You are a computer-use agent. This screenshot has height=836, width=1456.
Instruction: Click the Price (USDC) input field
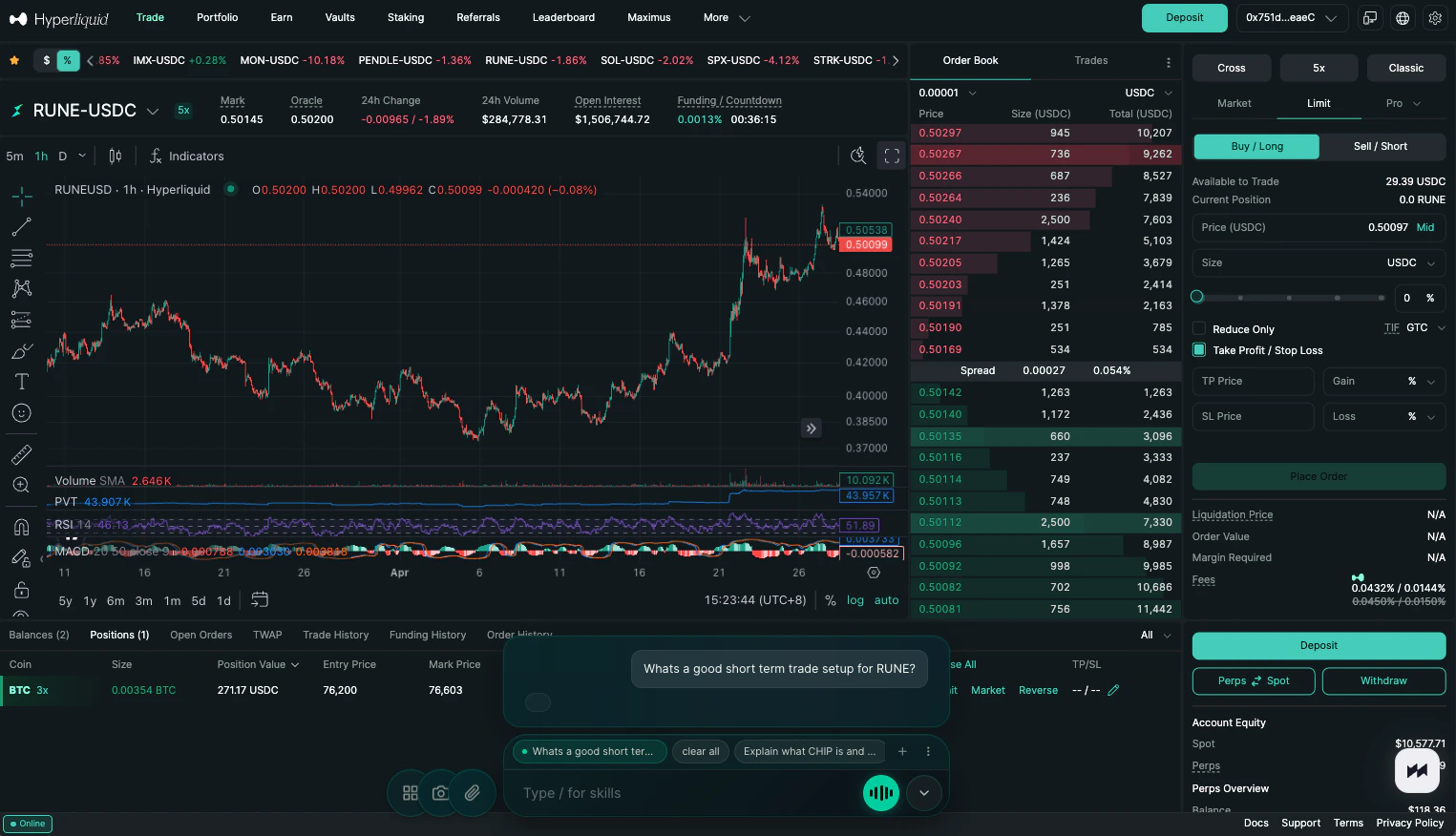1318,227
